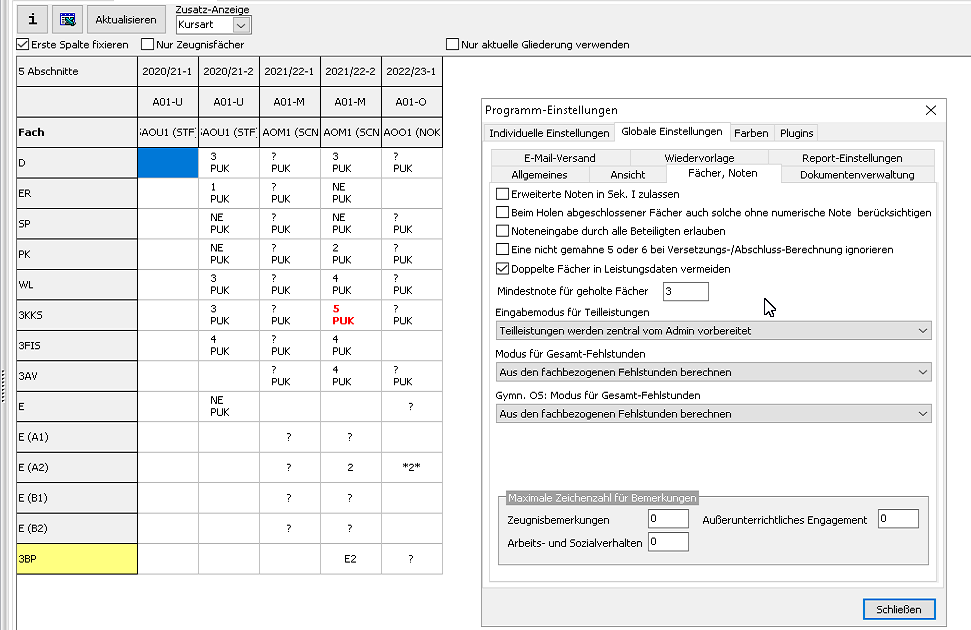
Task: Enable Noteneingabe durch alle Beteiligten erlauben
Action: click(502, 231)
